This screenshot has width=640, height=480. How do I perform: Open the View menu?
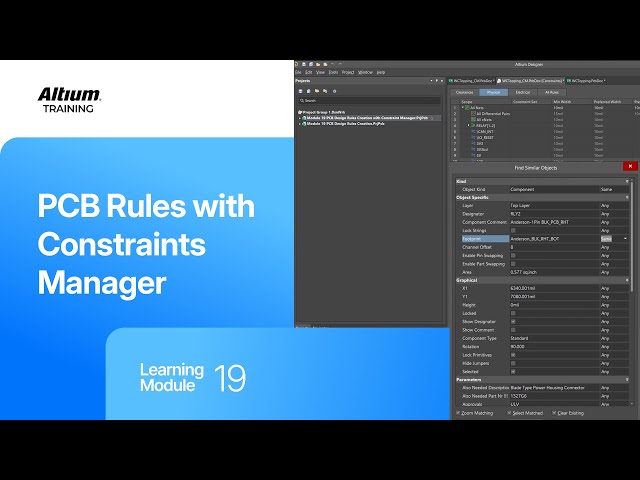point(320,72)
